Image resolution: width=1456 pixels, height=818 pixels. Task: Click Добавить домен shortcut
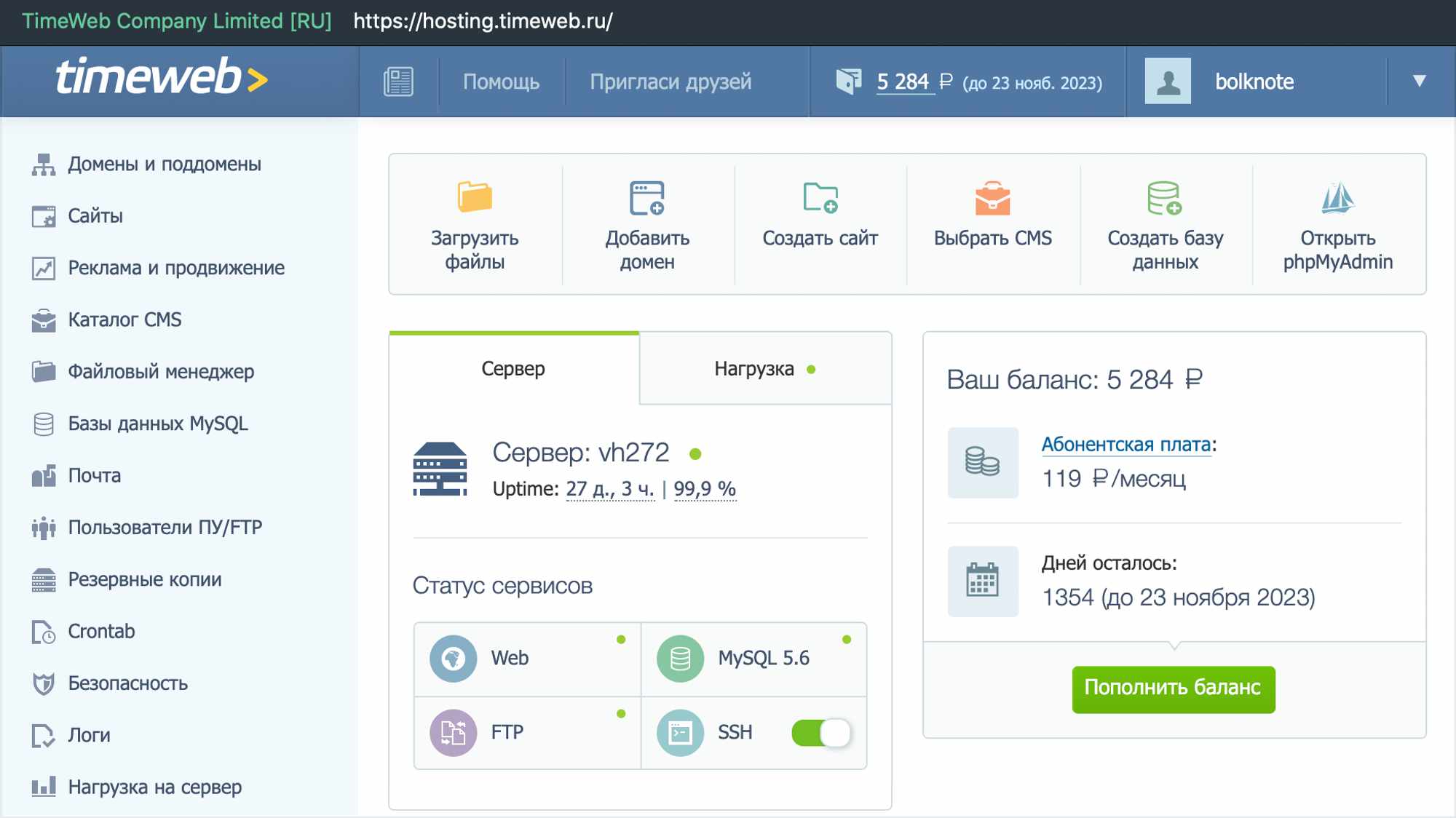647,224
